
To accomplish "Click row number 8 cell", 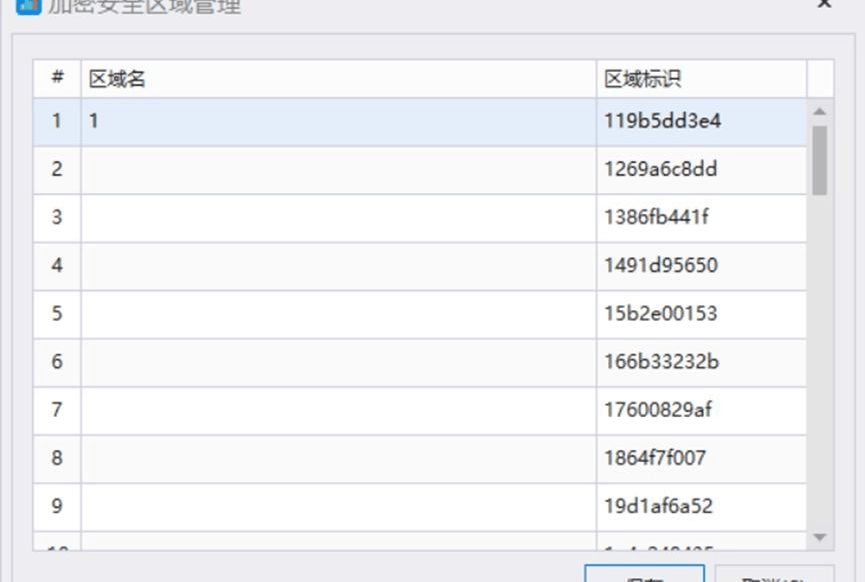I will [57, 459].
